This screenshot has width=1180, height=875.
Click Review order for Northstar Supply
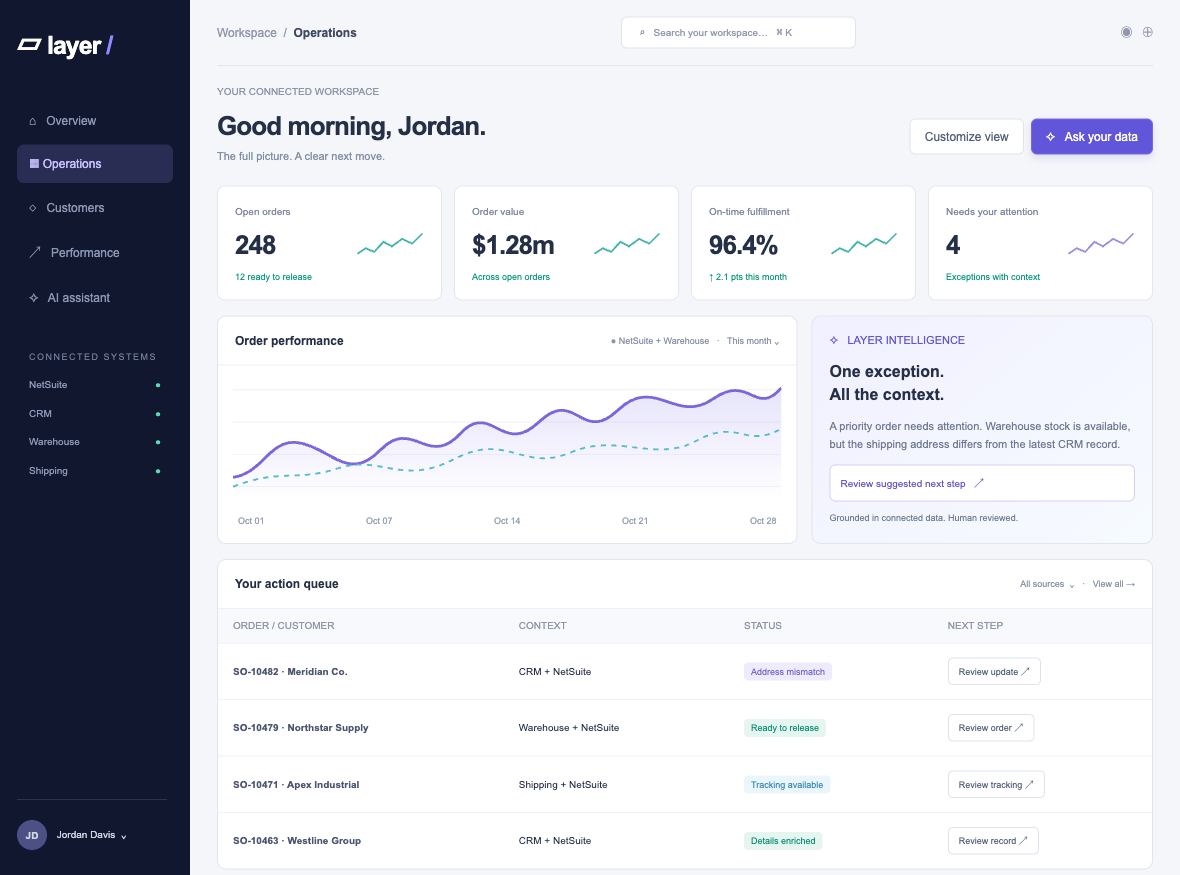tap(990, 728)
